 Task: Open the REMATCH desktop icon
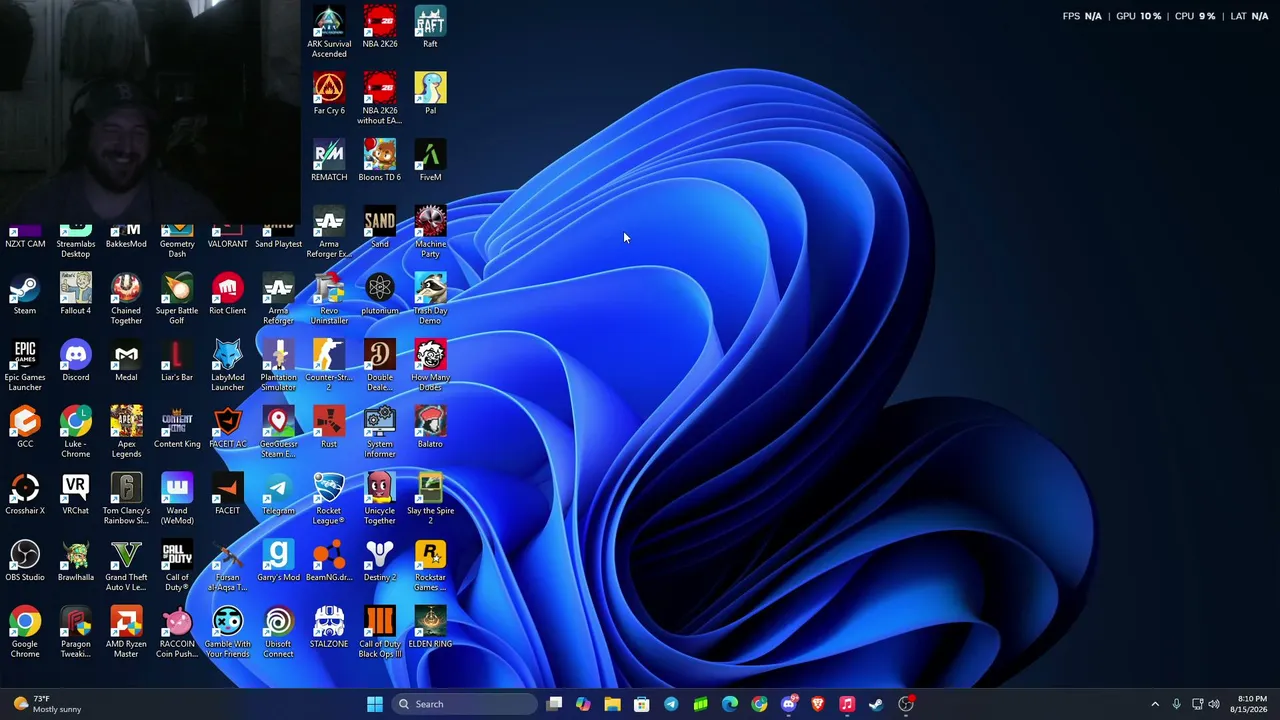(329, 160)
